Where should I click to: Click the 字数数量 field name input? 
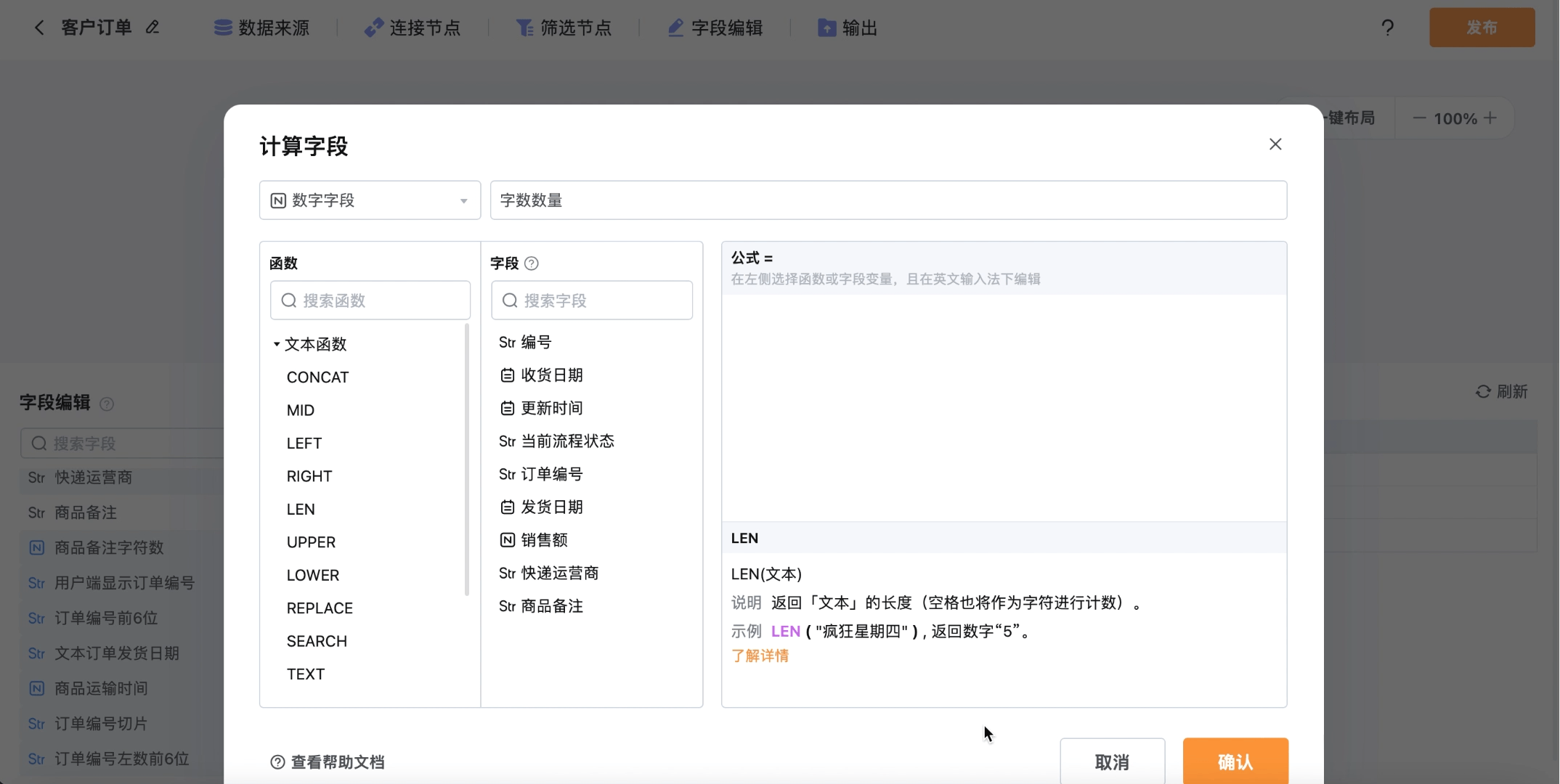coord(888,200)
